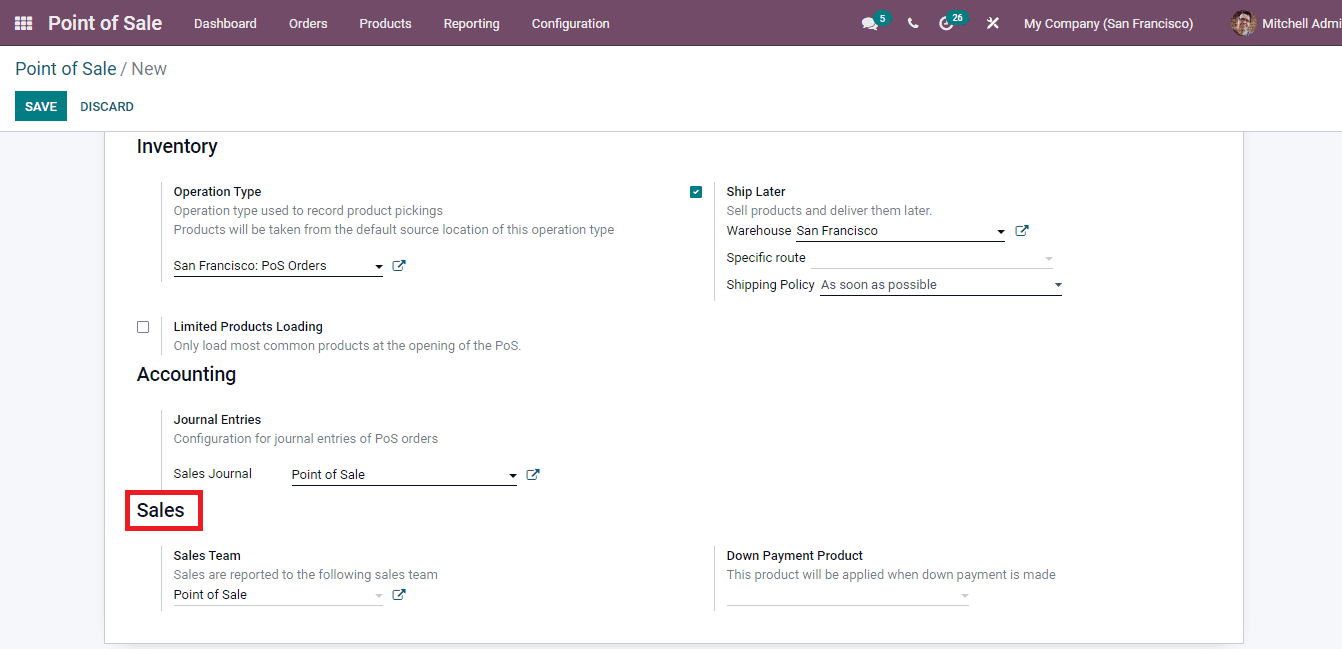Enable Limited Products Loading
The image size is (1342, 649).
tap(143, 326)
